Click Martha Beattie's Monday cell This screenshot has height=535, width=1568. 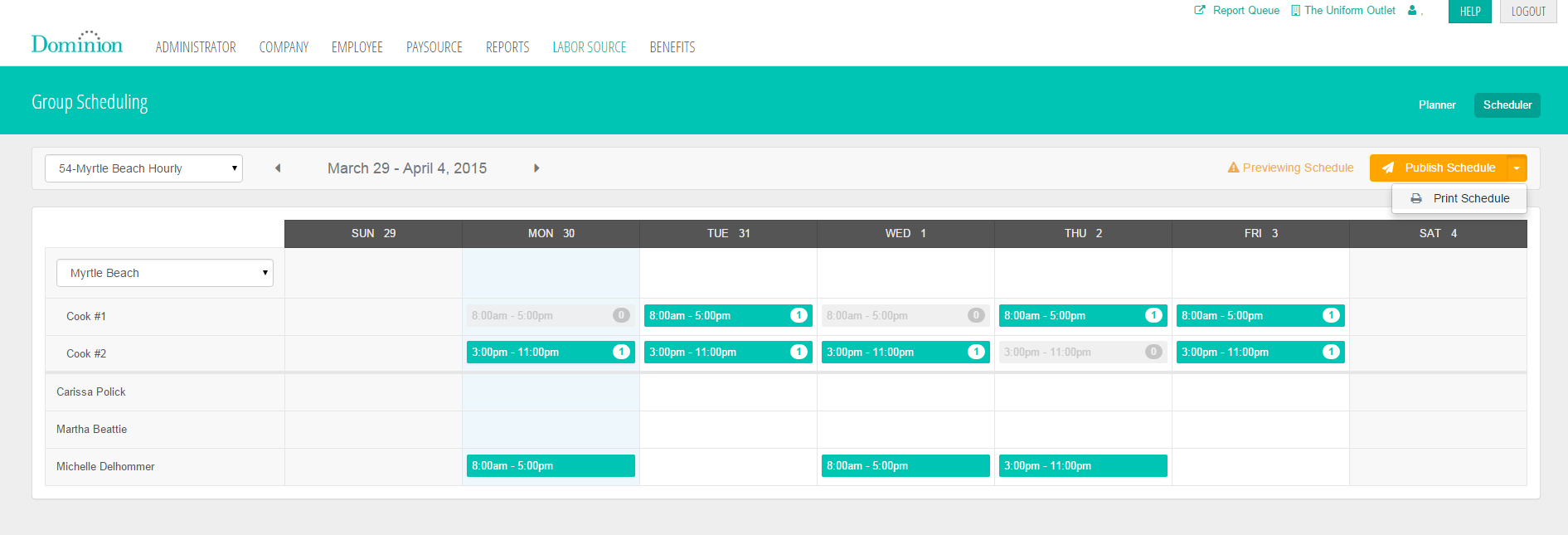[x=551, y=430]
